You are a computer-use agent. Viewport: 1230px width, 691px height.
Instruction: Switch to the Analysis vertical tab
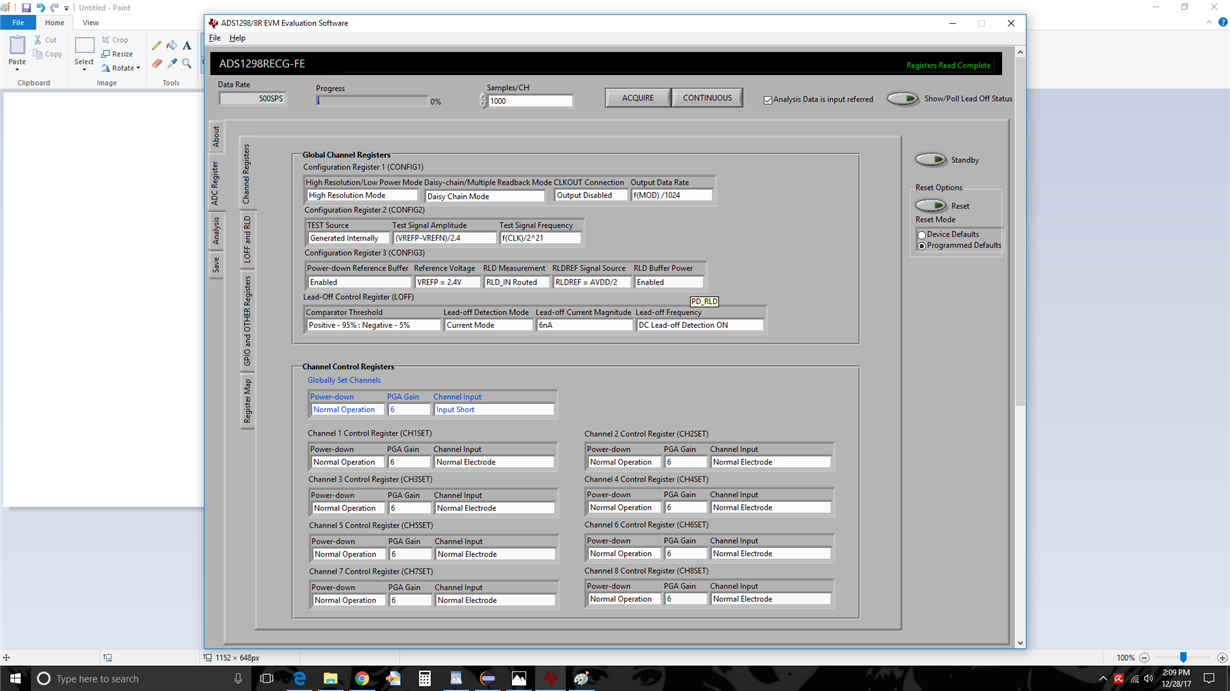tap(215, 232)
